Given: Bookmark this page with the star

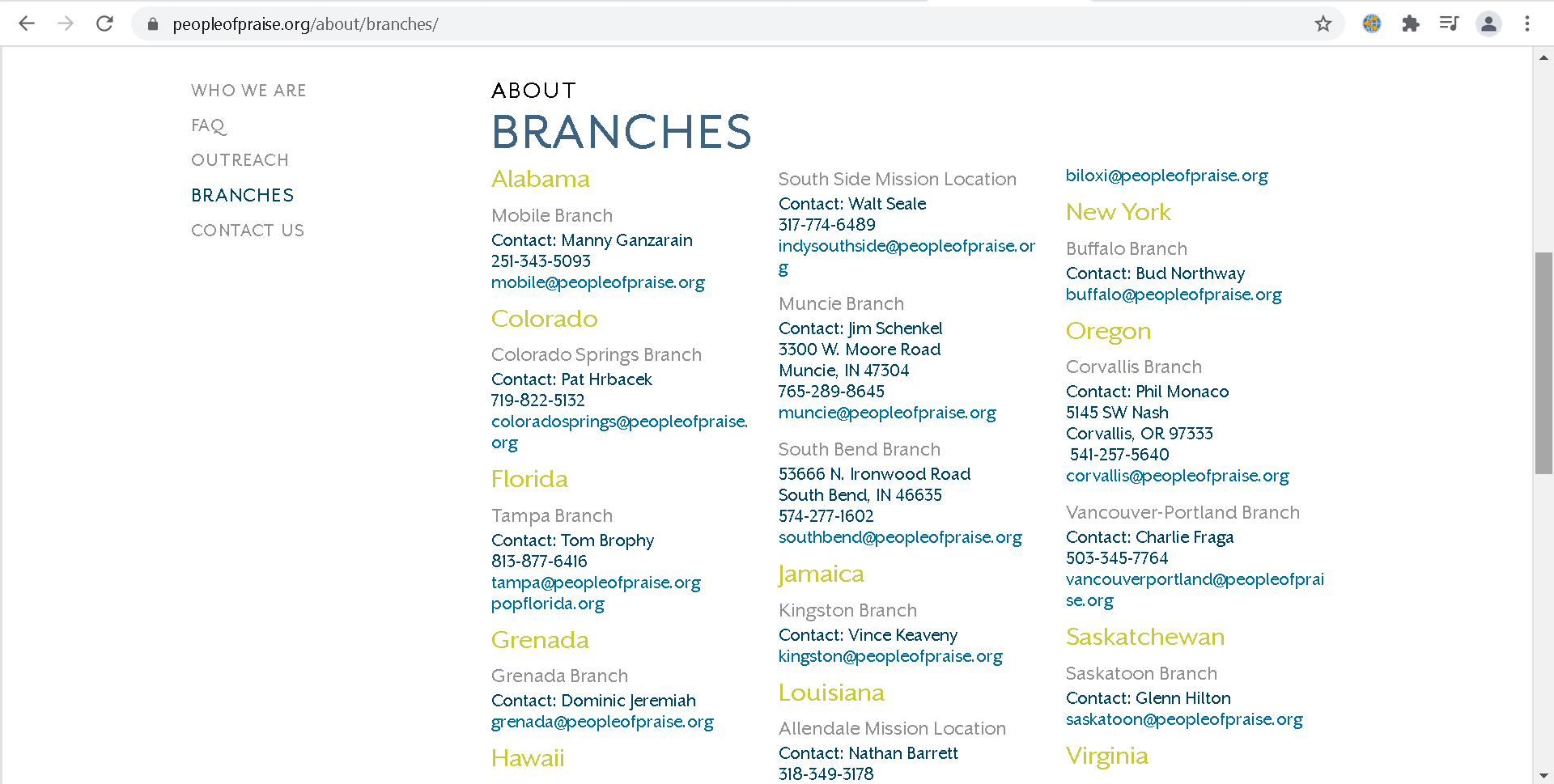Looking at the screenshot, I should click(1323, 24).
